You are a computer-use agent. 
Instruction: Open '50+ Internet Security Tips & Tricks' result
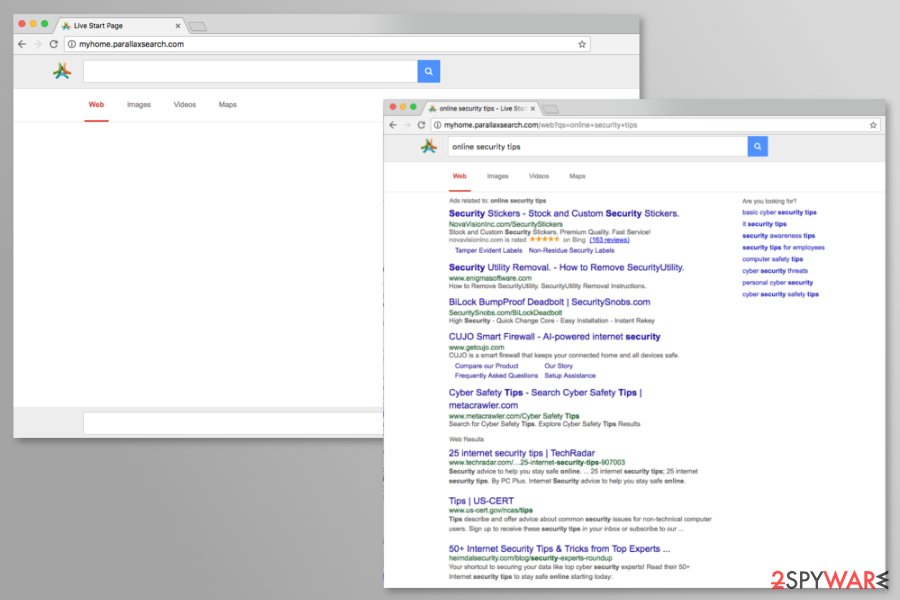tap(559, 549)
